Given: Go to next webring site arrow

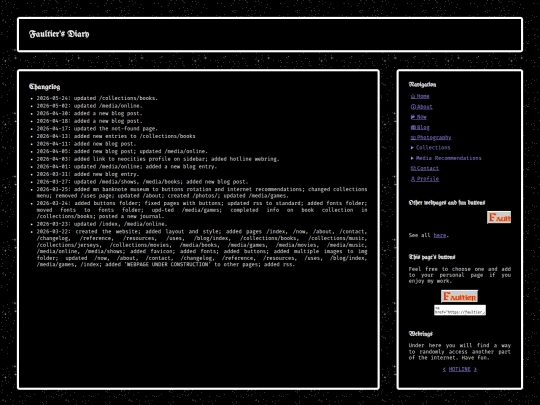Looking at the screenshot, I should pos(475,369).
